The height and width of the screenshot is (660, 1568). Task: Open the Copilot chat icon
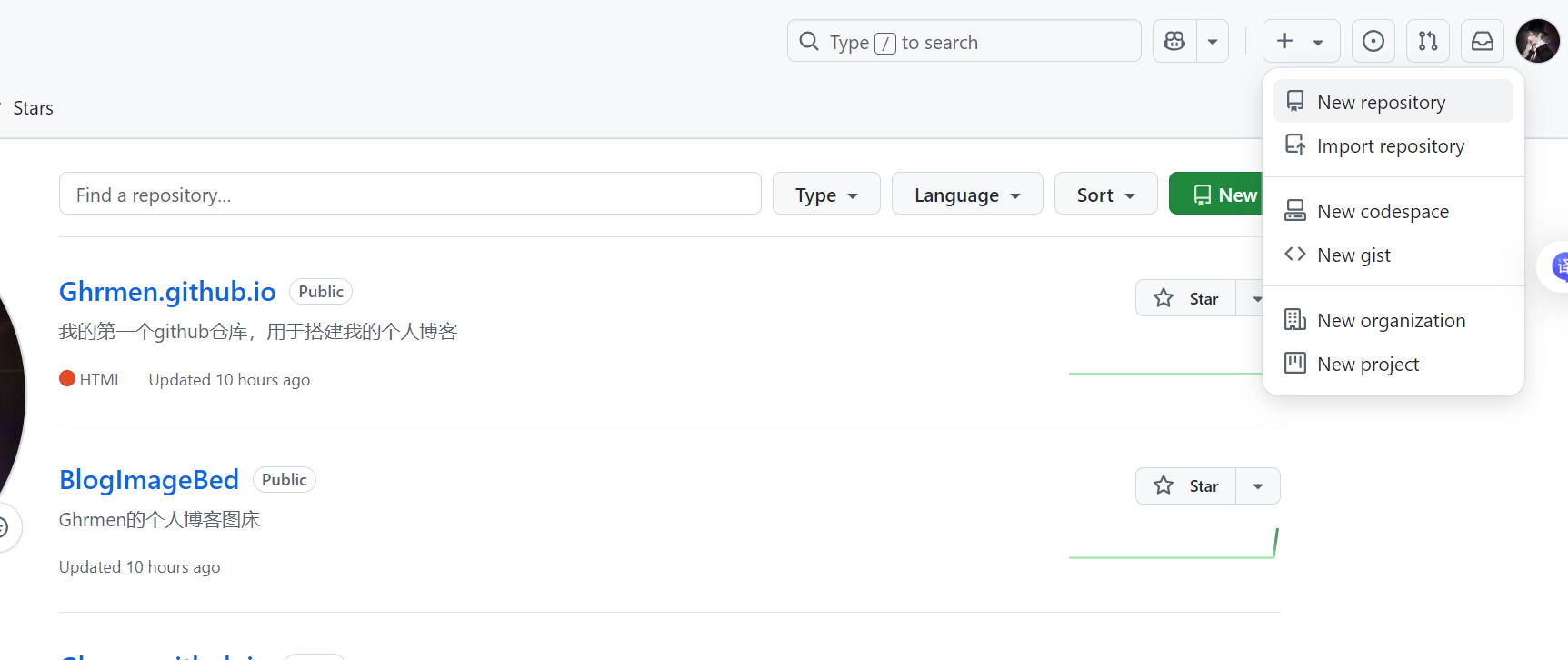pyautogui.click(x=1174, y=41)
